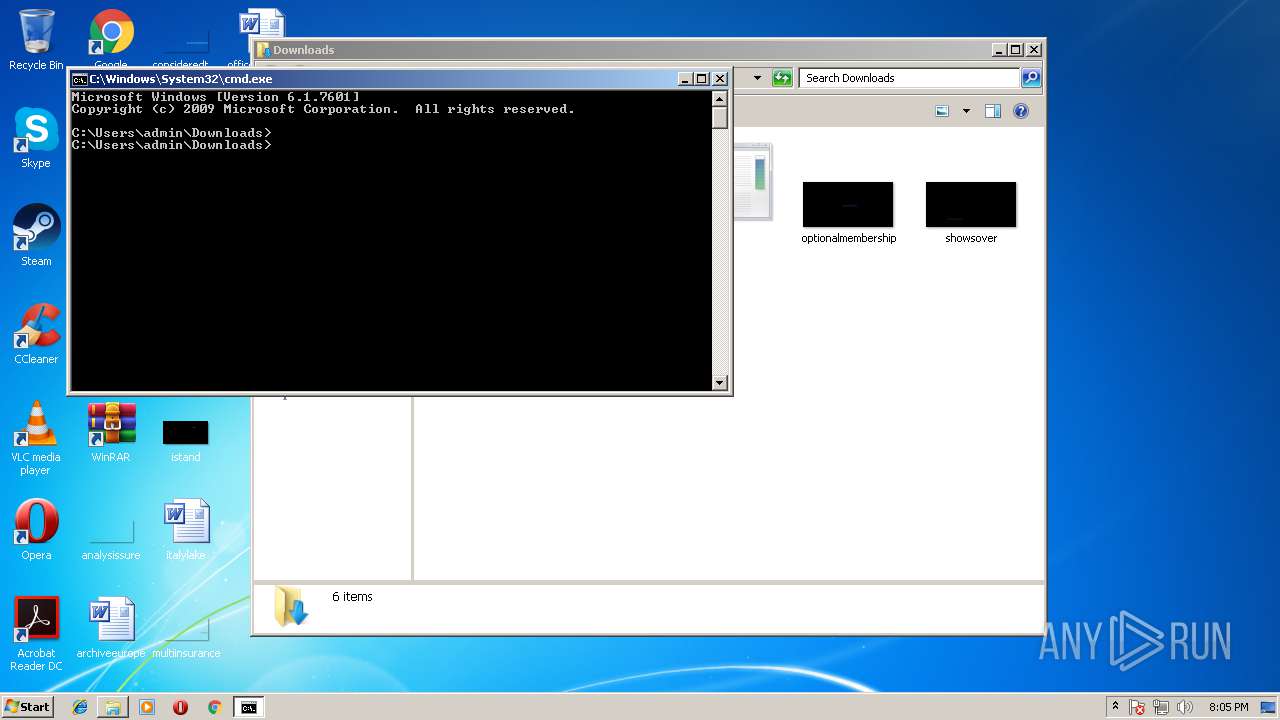Open network status tray icon

tap(1162, 707)
